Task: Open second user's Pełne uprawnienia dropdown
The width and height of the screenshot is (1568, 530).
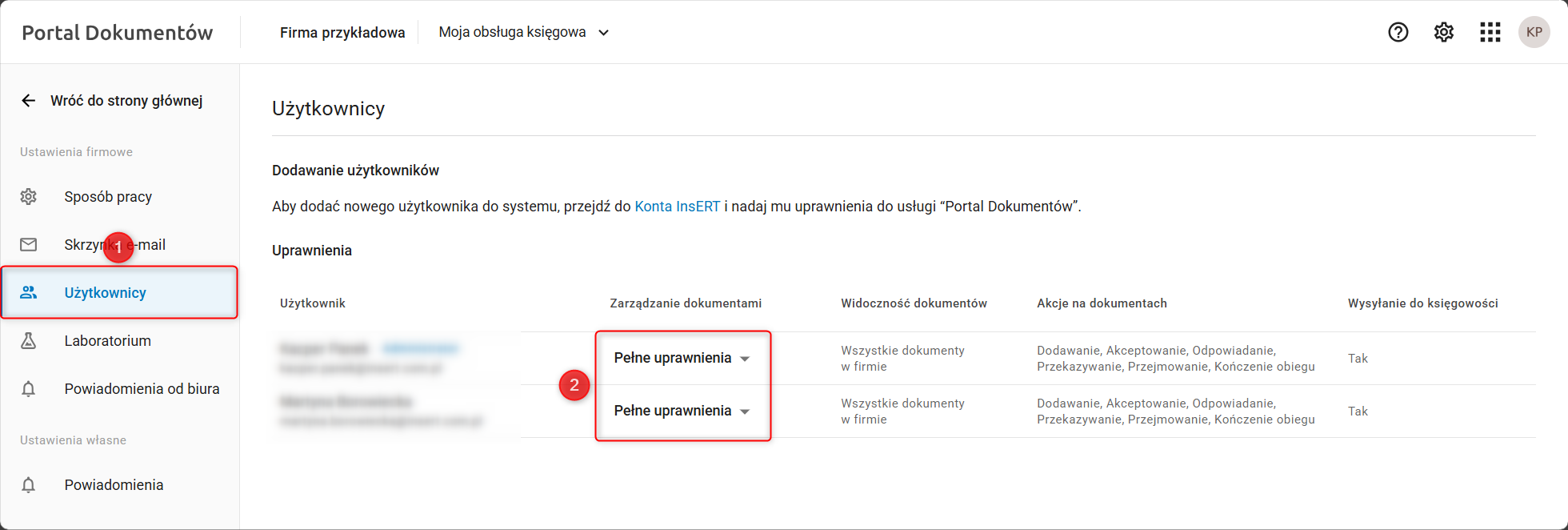Action: [x=682, y=411]
